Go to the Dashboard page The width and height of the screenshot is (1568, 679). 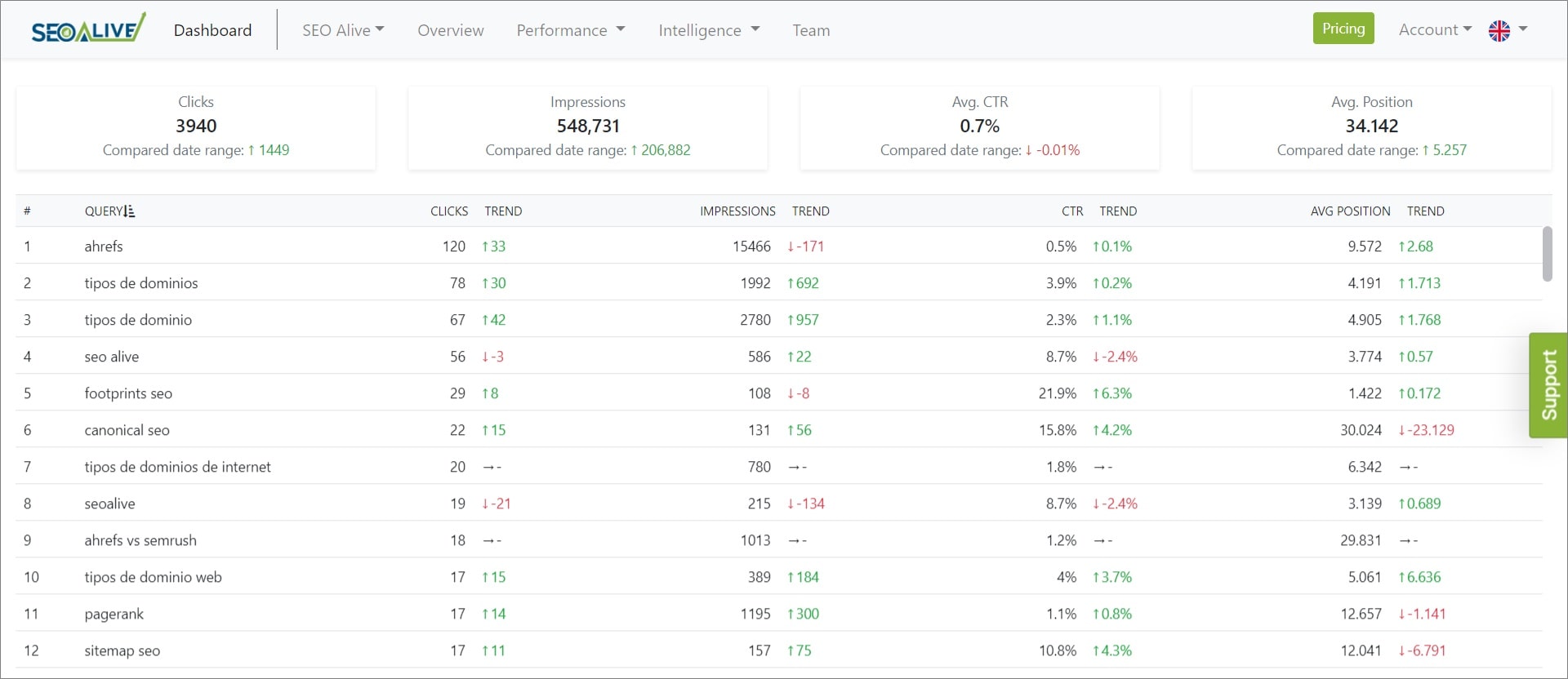pos(212,30)
